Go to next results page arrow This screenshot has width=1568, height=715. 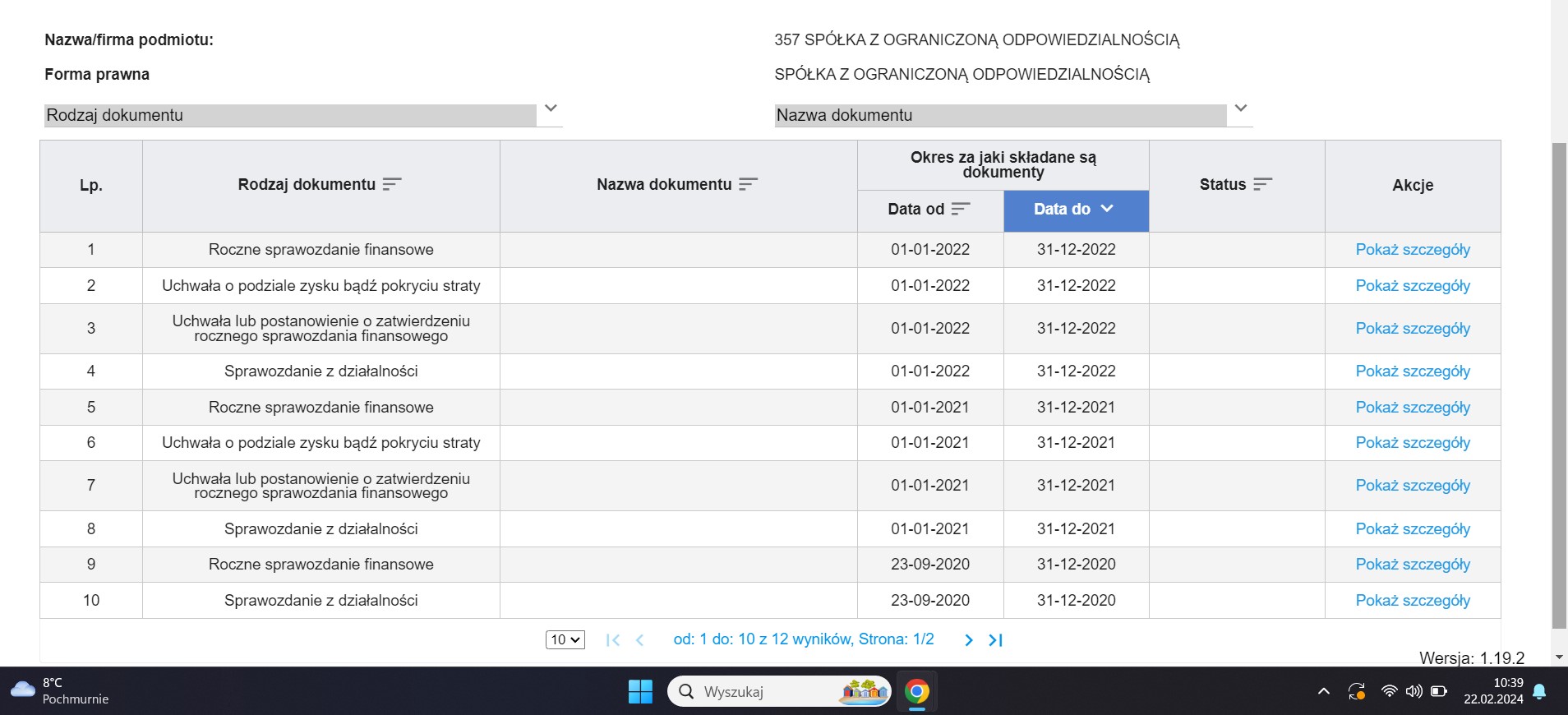coord(969,640)
